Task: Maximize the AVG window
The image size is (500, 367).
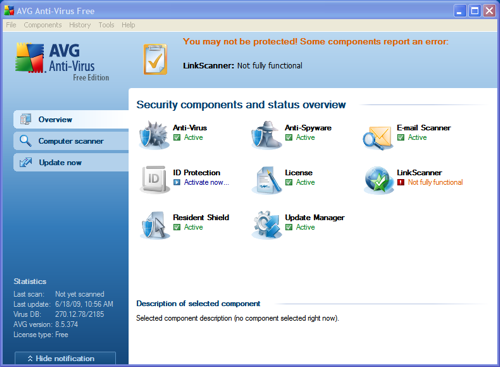Action: pyautogui.click(x=475, y=11)
